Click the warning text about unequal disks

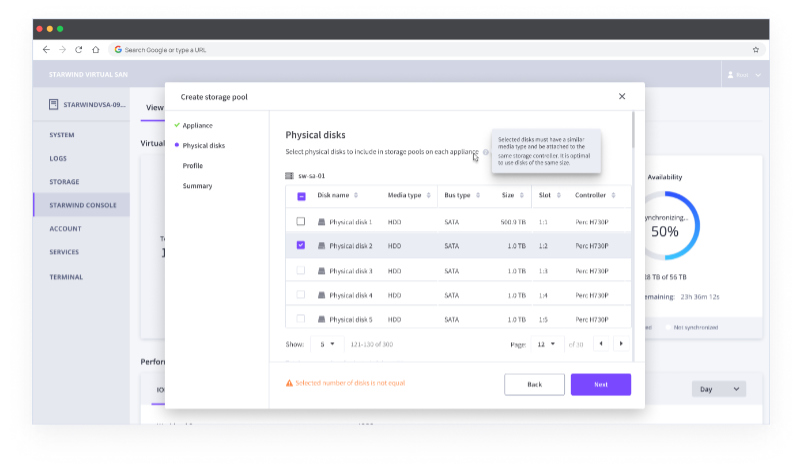[350, 383]
